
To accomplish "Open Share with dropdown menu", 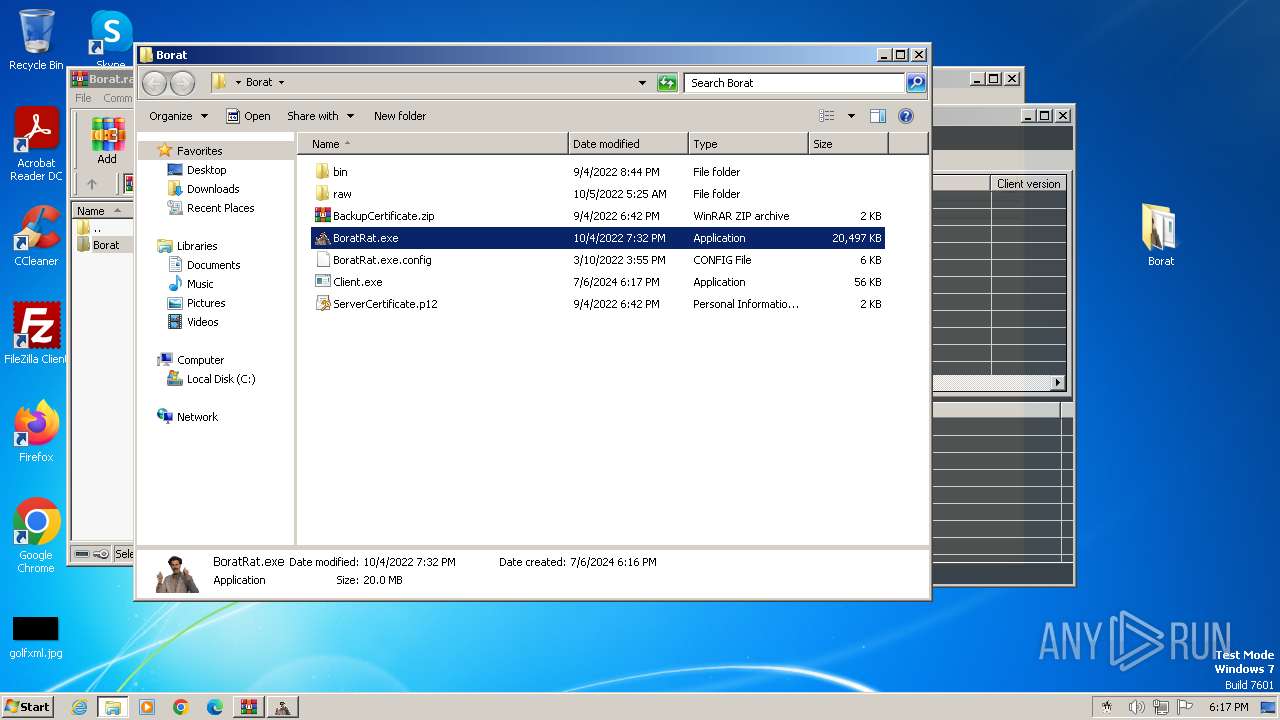I will (320, 116).
